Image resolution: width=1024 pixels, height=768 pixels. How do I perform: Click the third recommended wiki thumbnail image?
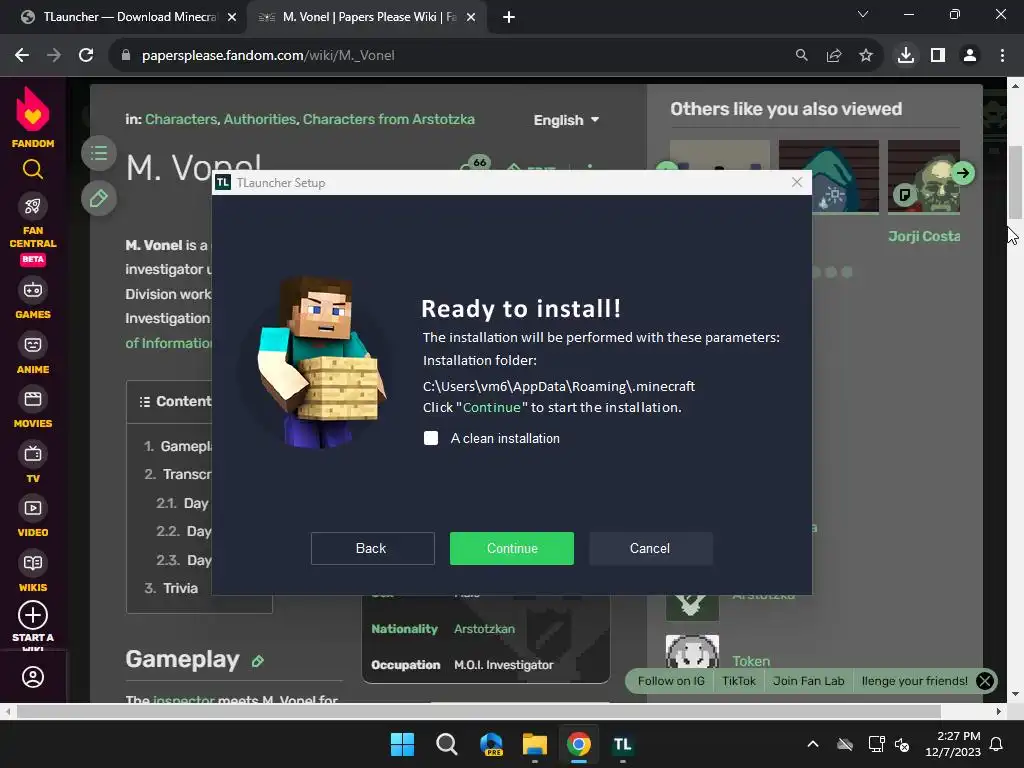coord(923,176)
